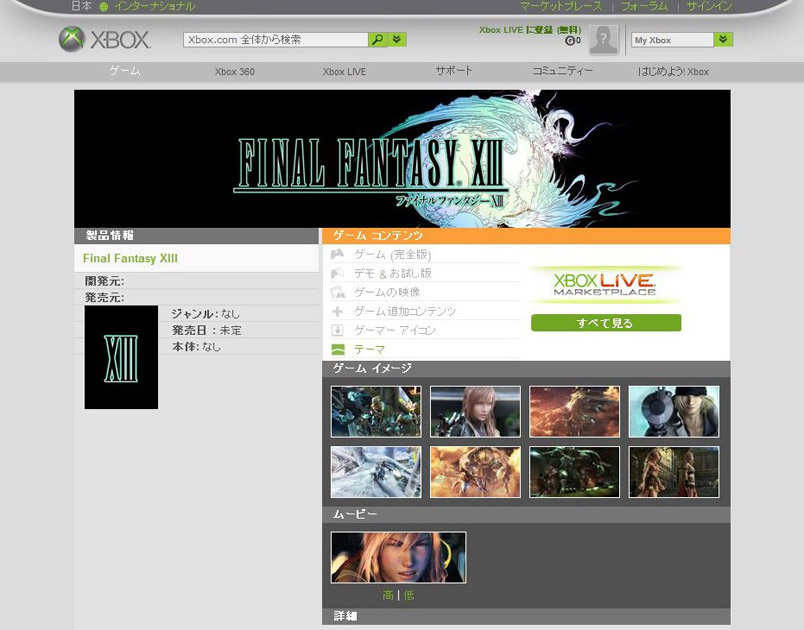The image size is (804, 630).
Task: Focus the Xbox.com search input field
Action: pos(276,39)
